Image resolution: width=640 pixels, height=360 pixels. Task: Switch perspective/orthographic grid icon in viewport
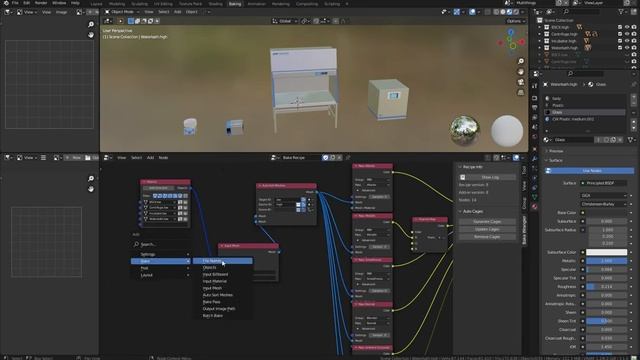[x=521, y=93]
